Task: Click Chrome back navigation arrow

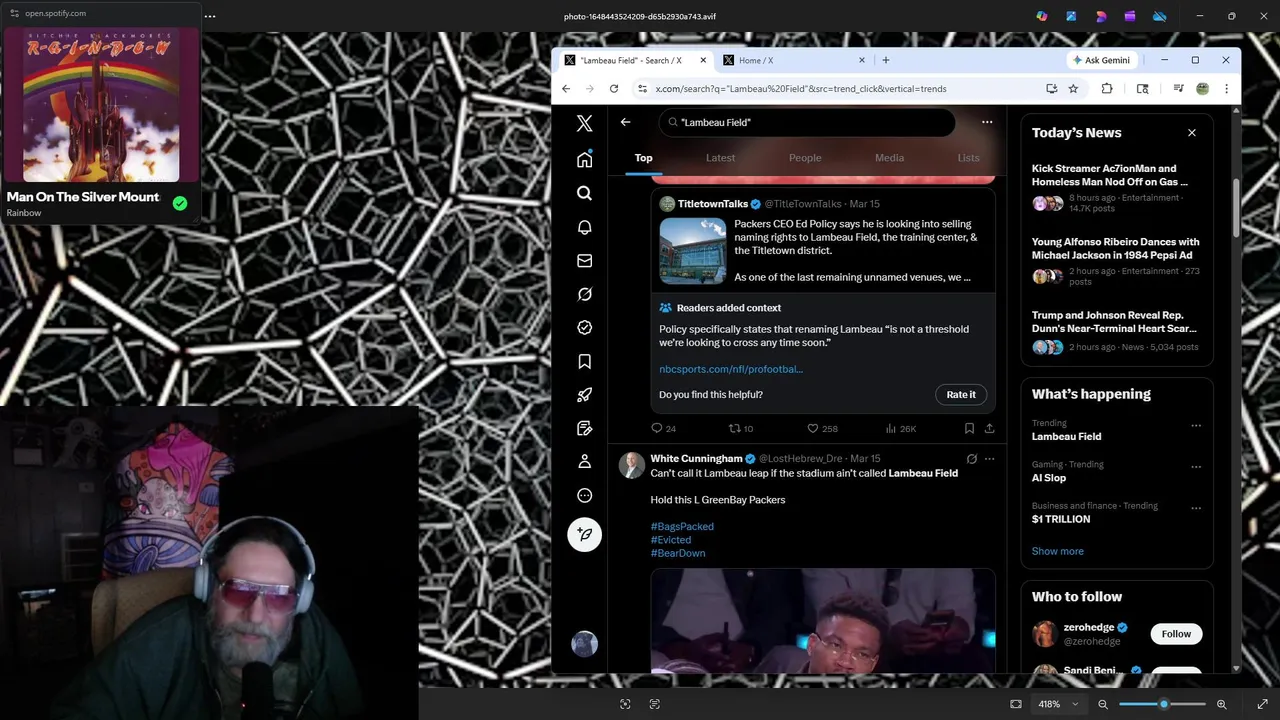Action: 566,89
